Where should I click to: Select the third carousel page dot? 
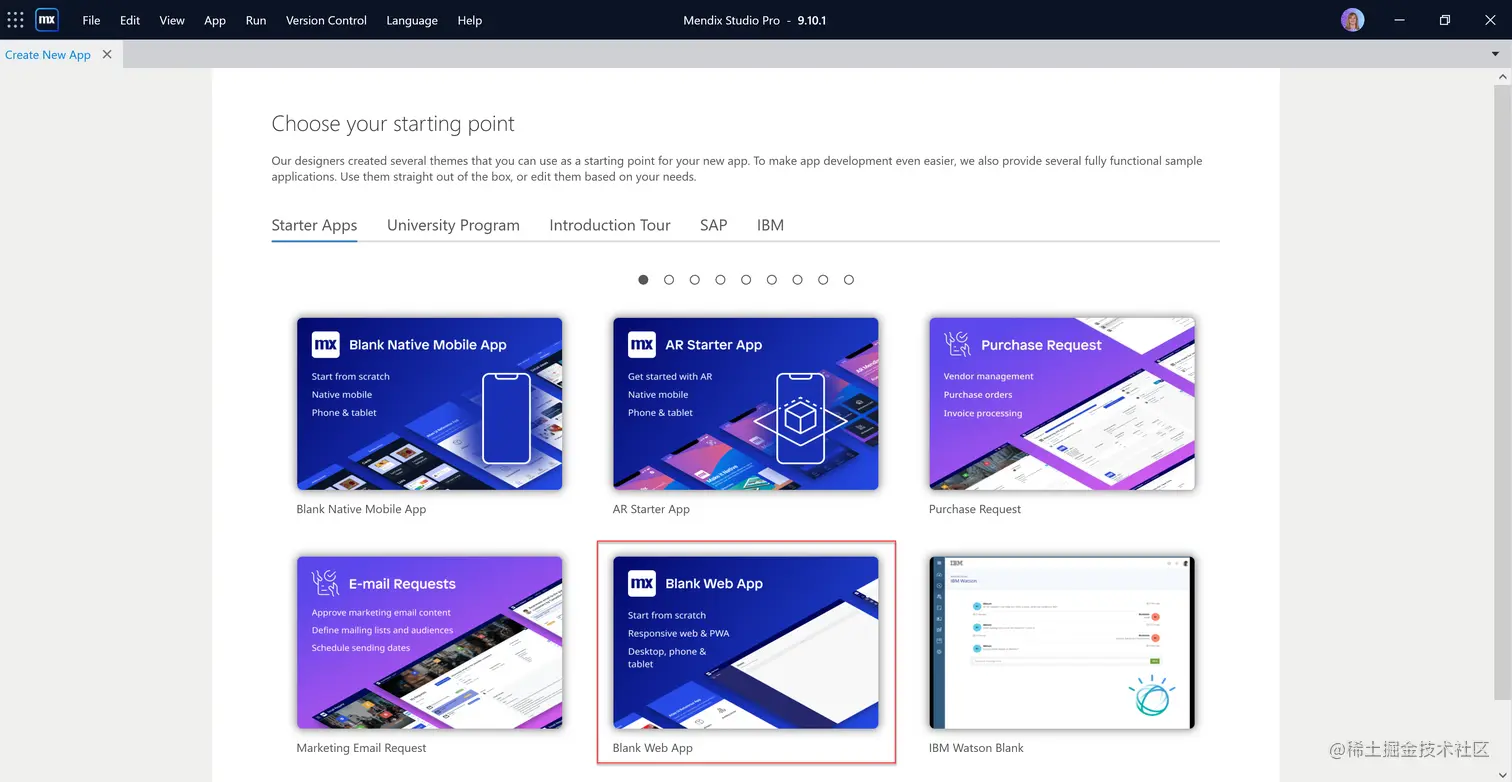coord(695,280)
